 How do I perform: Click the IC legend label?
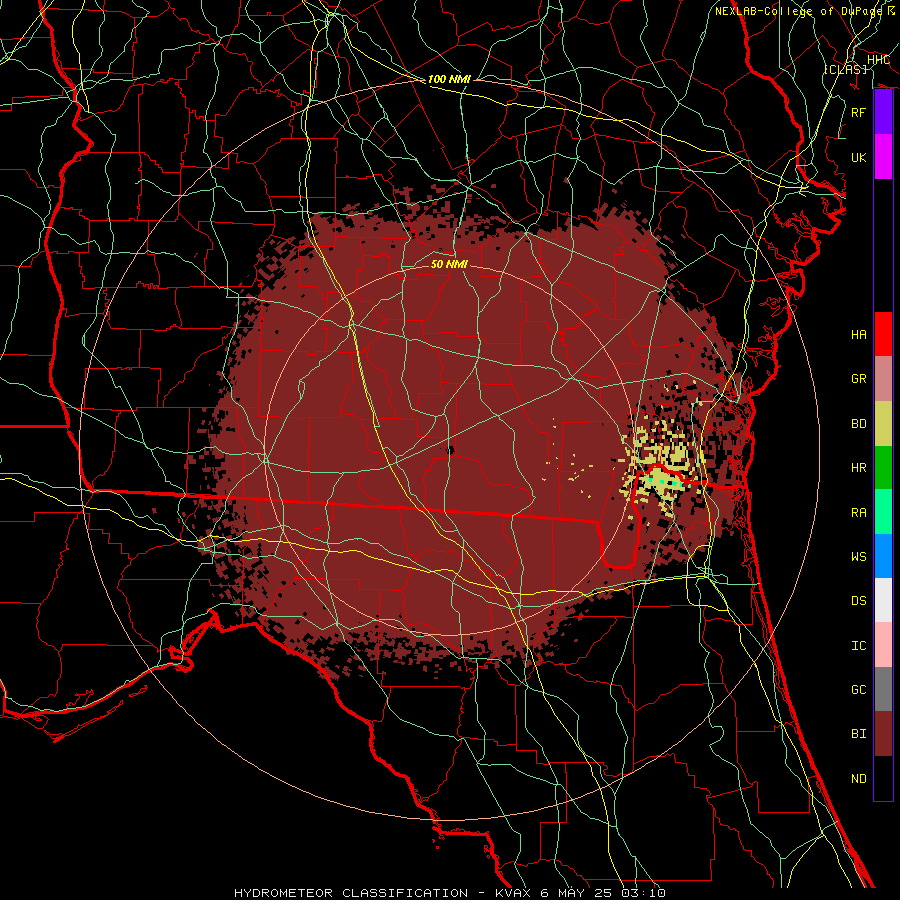pos(859,646)
